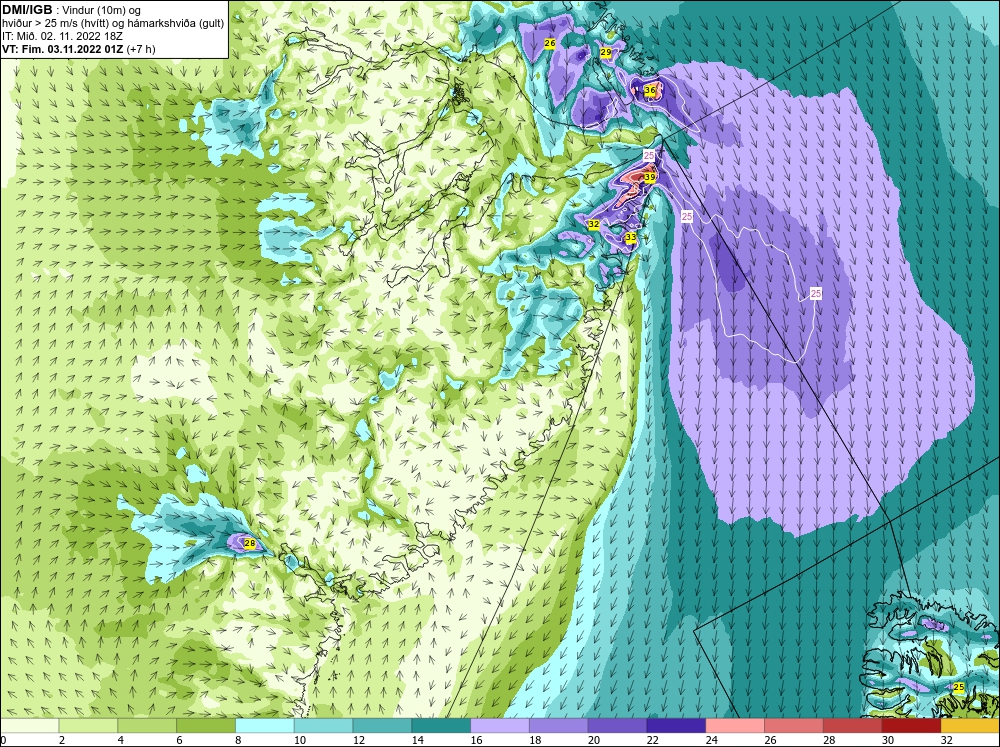Pick the 26–28 m/s salmon legend swatch

pyautogui.click(x=794, y=726)
